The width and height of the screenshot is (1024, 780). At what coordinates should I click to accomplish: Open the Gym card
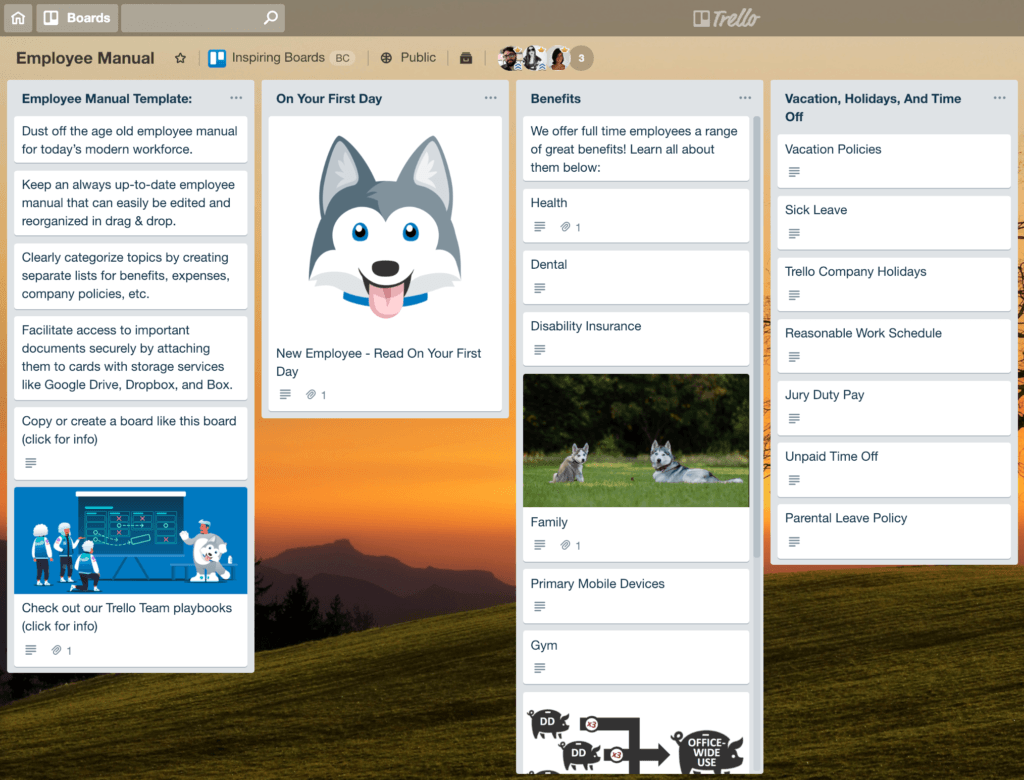click(x=636, y=657)
